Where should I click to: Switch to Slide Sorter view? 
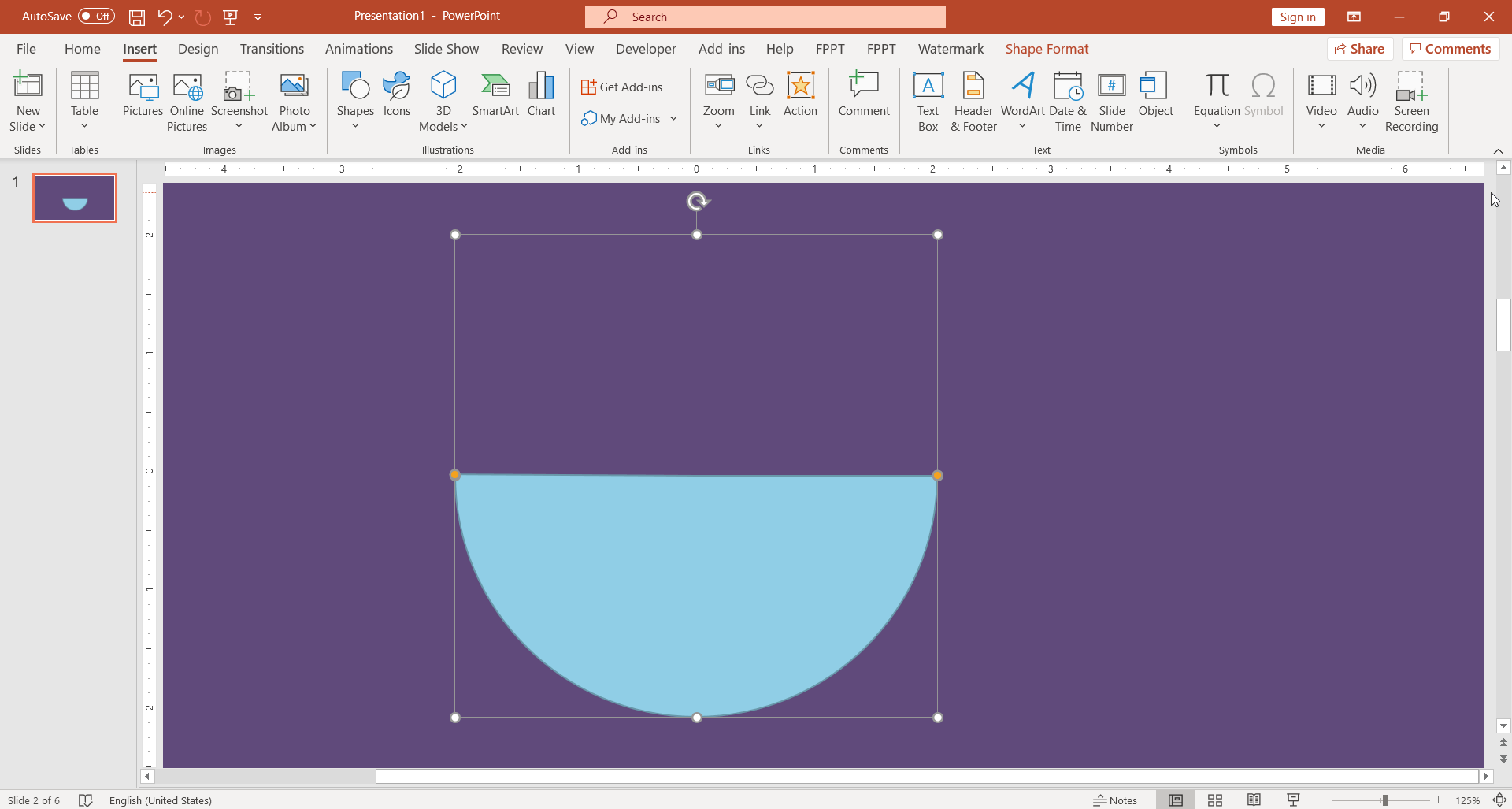point(1215,800)
